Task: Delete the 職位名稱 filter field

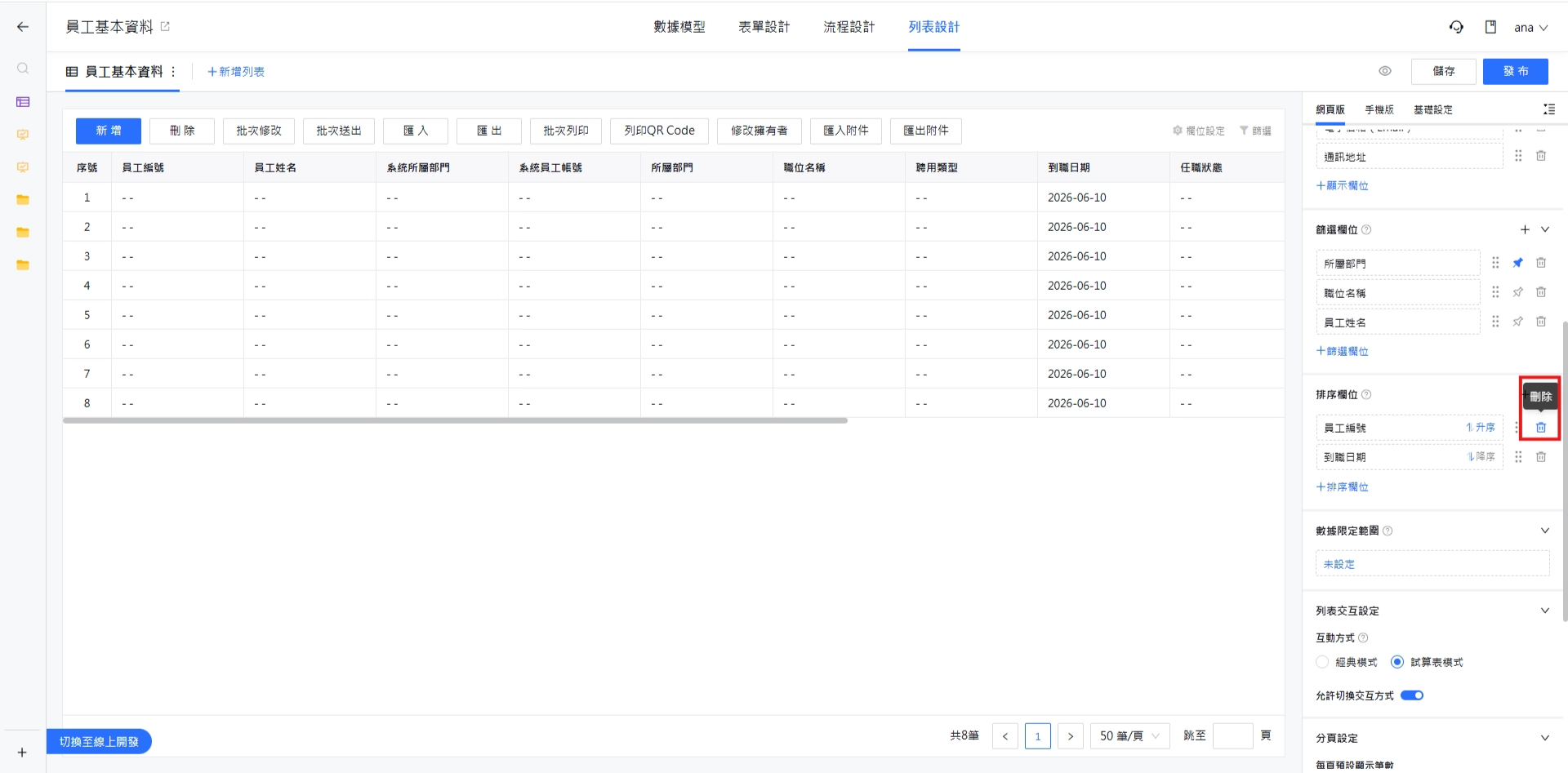Action: (1541, 292)
